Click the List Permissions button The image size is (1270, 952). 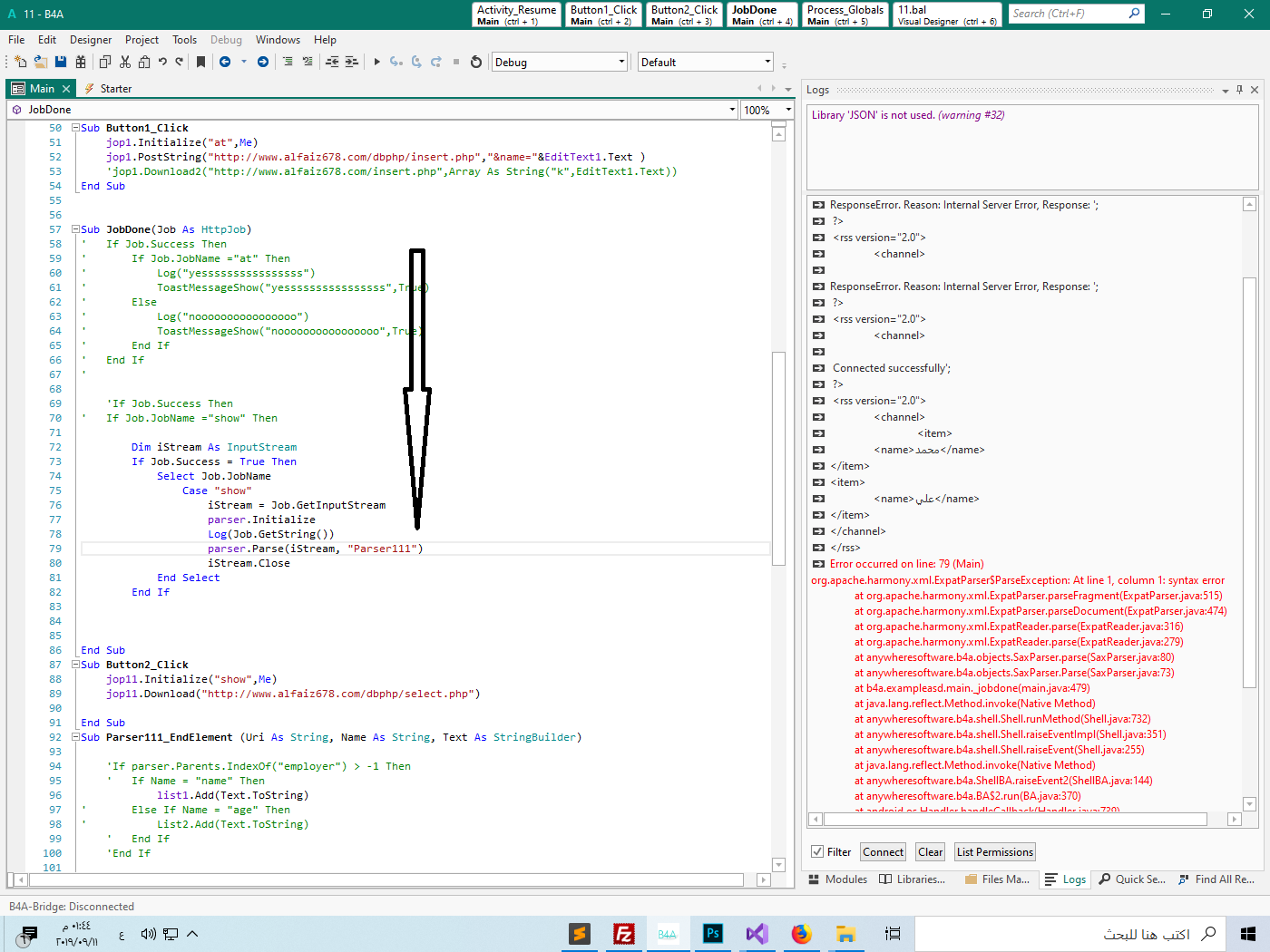[994, 852]
